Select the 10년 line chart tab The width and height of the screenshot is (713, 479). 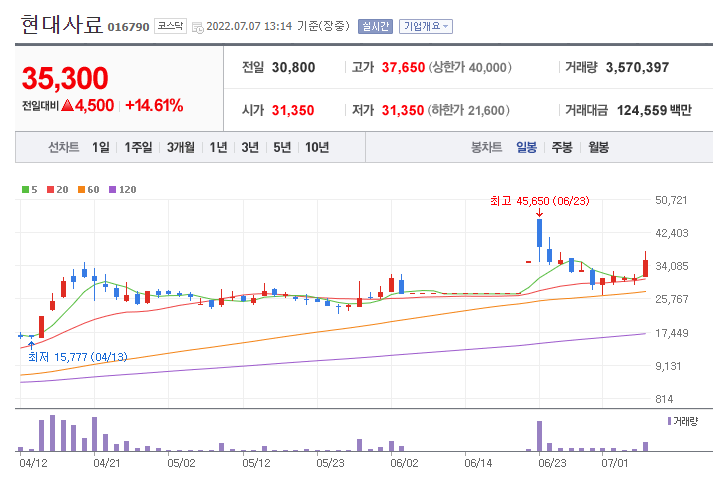317,147
